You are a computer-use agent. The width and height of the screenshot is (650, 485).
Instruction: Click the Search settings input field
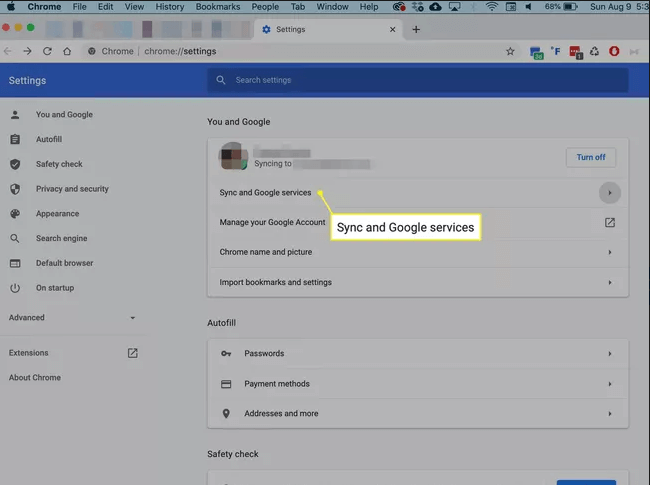pos(418,80)
